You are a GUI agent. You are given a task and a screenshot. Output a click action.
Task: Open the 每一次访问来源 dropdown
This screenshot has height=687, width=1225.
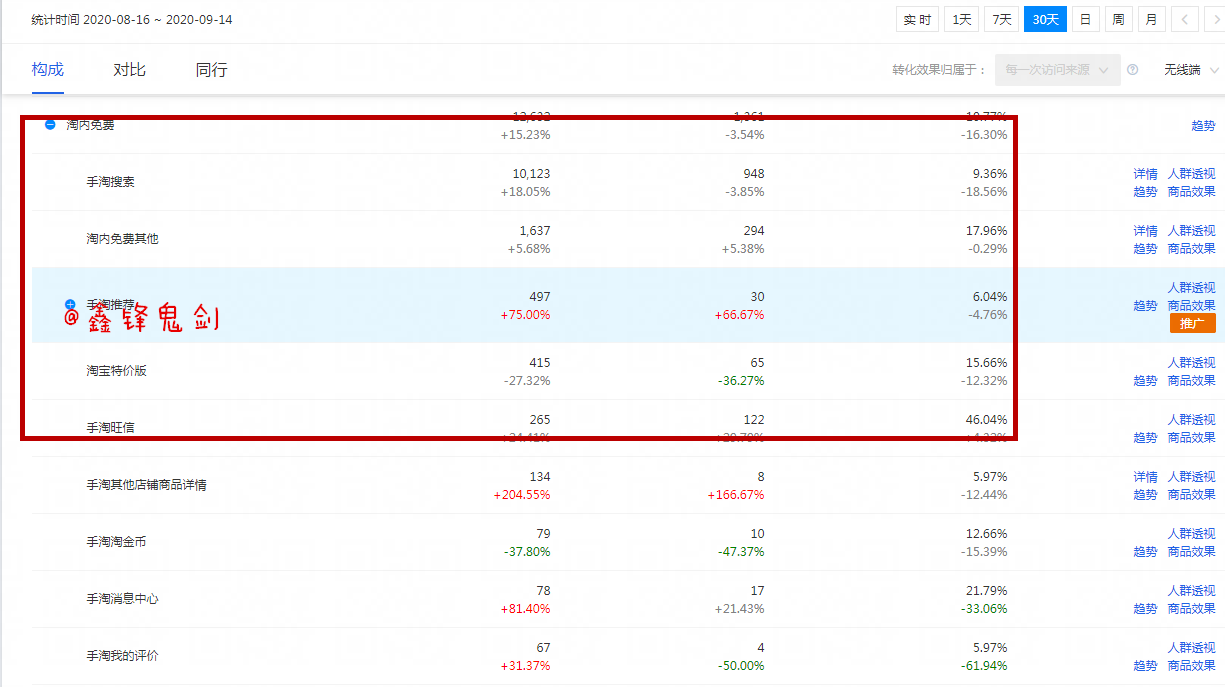click(x=1057, y=70)
